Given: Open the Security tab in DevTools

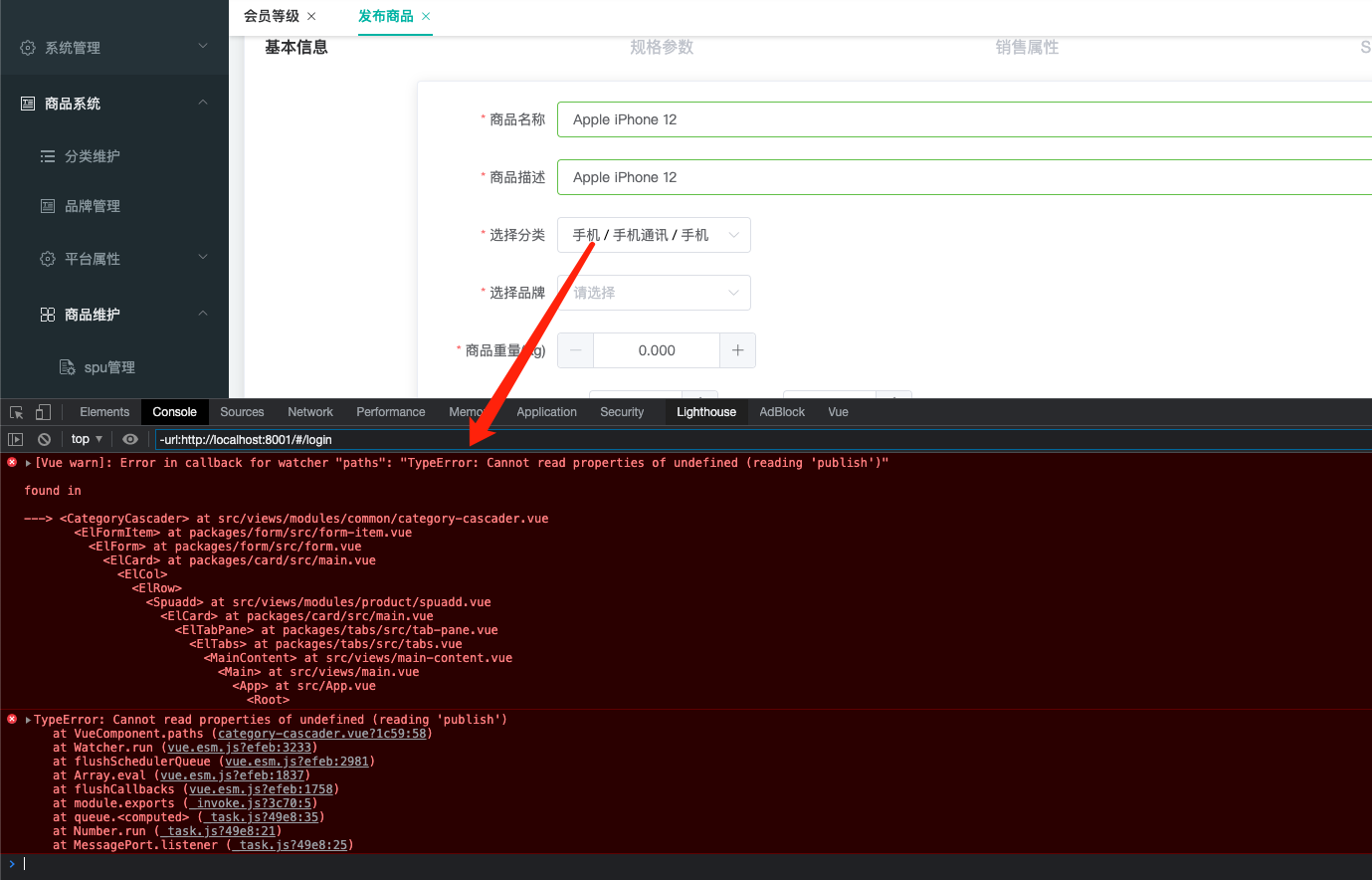Looking at the screenshot, I should [622, 412].
